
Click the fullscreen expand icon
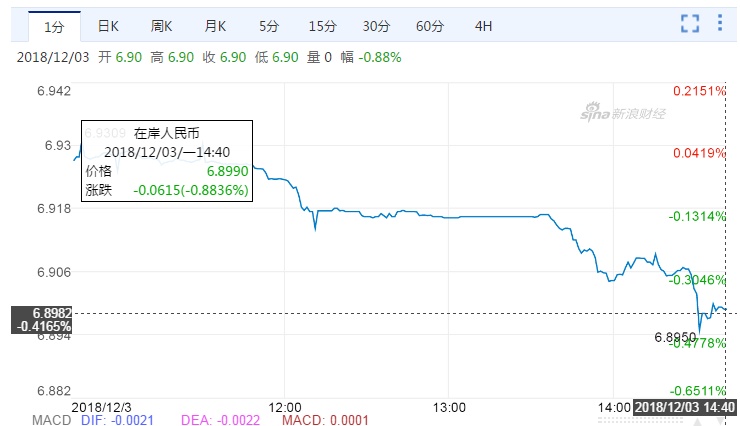click(x=689, y=22)
